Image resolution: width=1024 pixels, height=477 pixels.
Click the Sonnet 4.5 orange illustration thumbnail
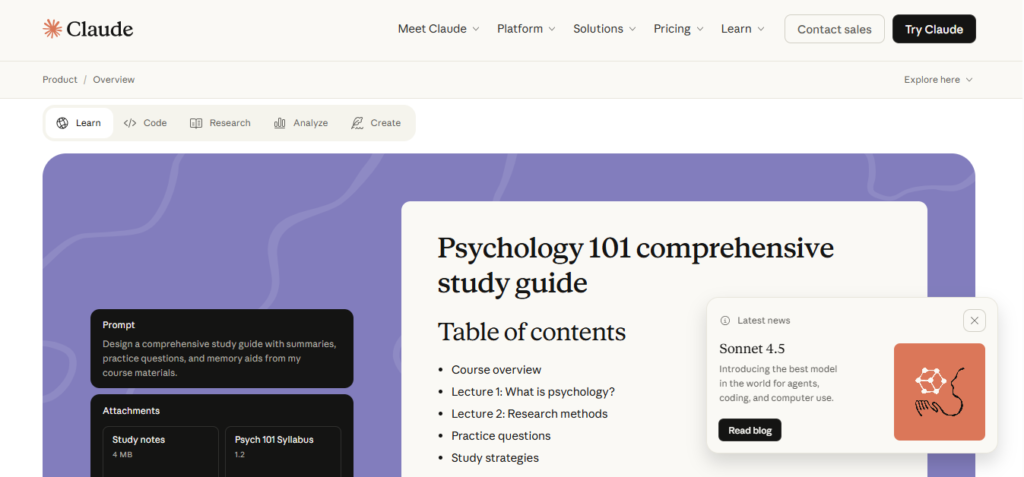click(939, 391)
